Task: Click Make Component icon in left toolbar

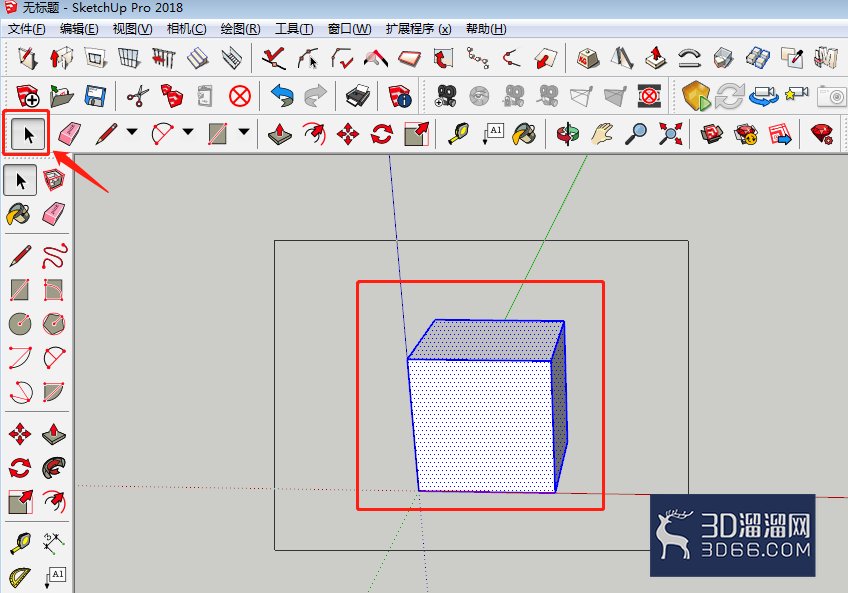Action: pyautogui.click(x=54, y=180)
